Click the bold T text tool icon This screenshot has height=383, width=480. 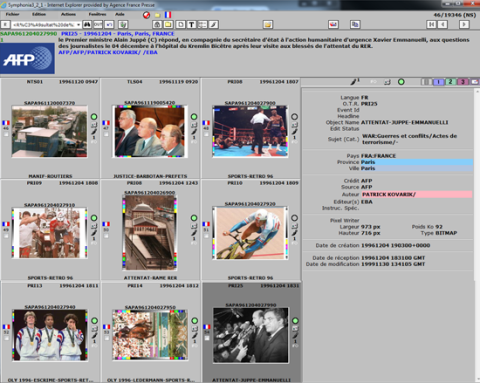pos(191,25)
